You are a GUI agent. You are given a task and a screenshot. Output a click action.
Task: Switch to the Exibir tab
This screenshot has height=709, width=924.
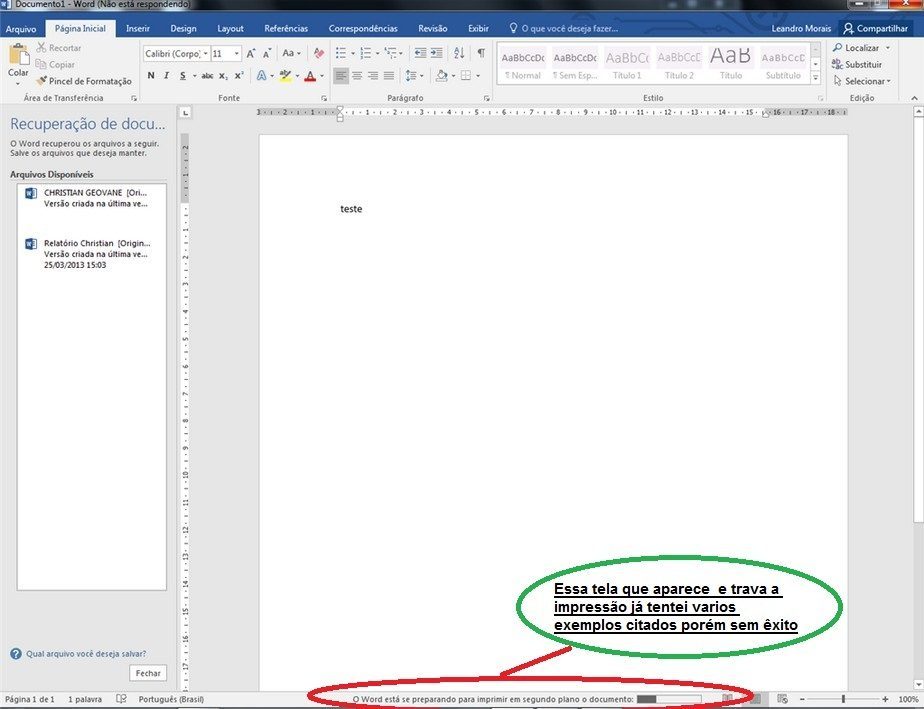point(478,28)
